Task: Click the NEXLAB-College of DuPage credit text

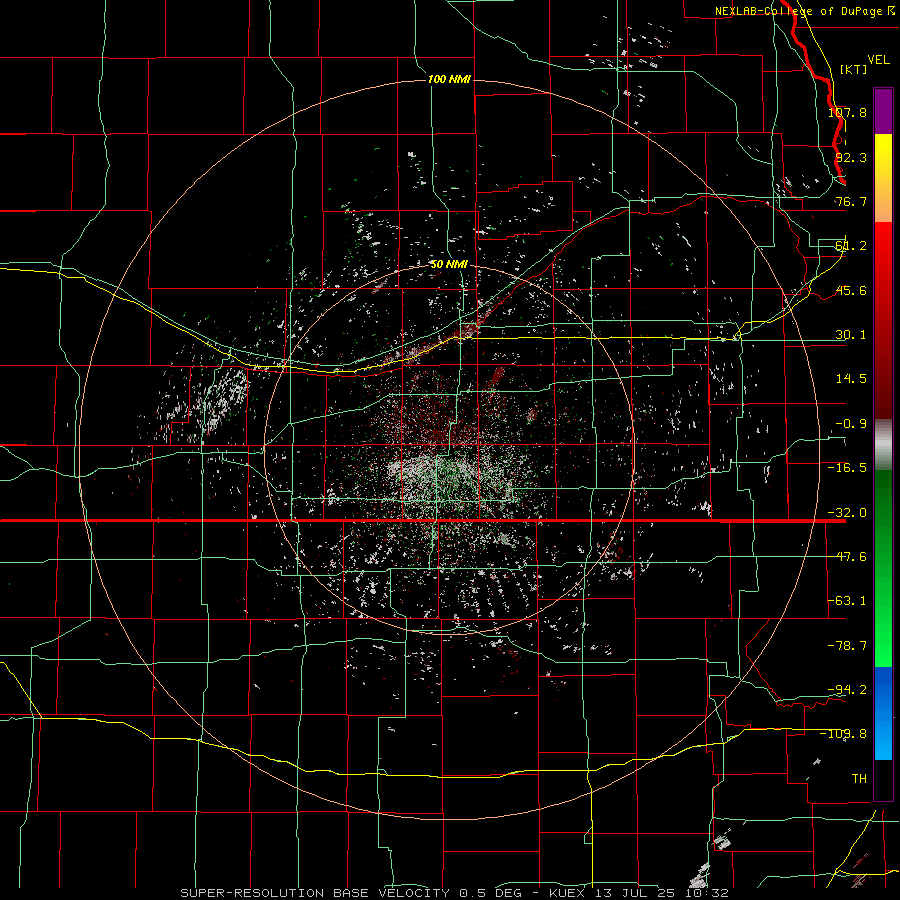Action: click(805, 11)
